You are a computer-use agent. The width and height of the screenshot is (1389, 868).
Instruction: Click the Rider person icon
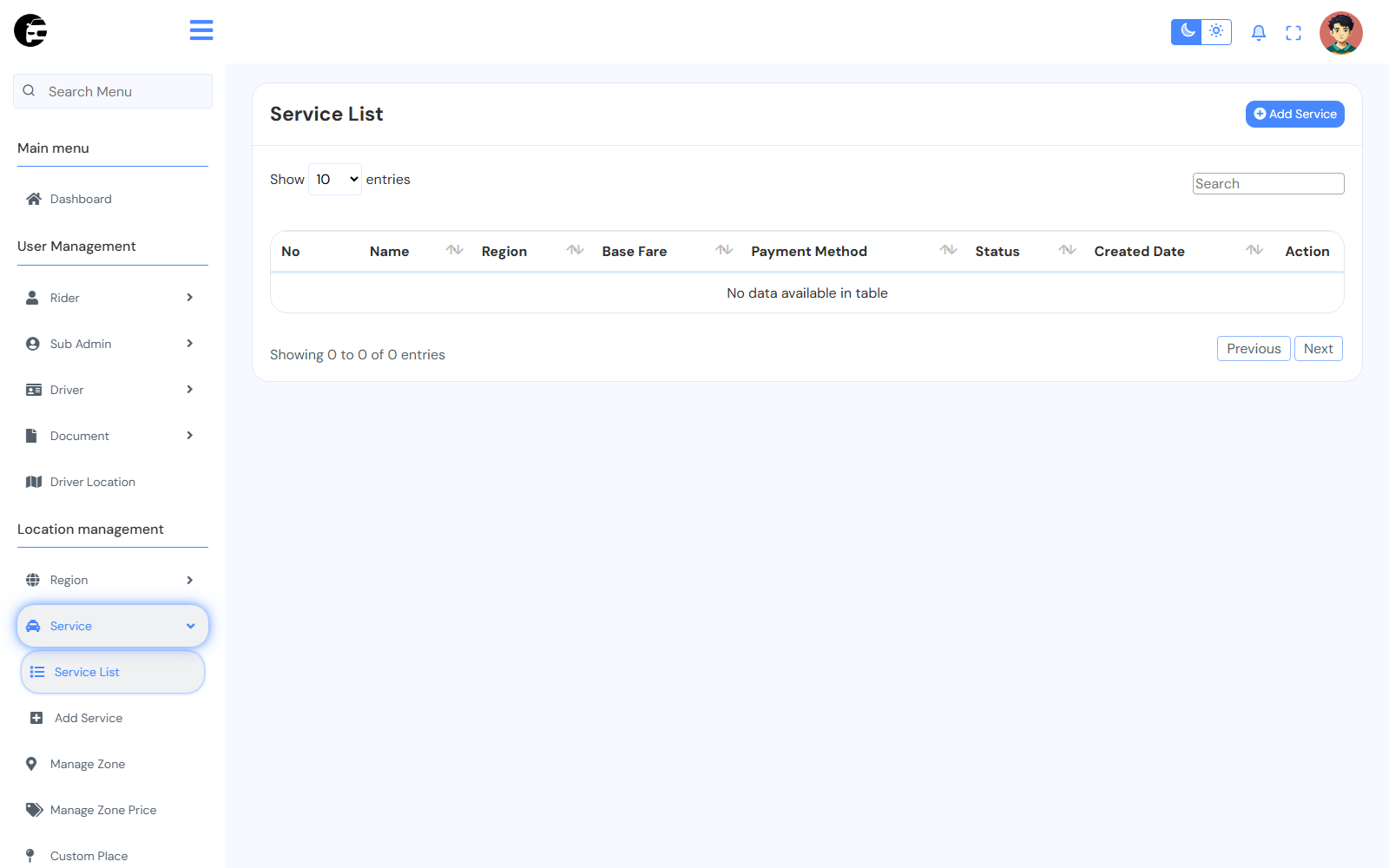point(32,298)
